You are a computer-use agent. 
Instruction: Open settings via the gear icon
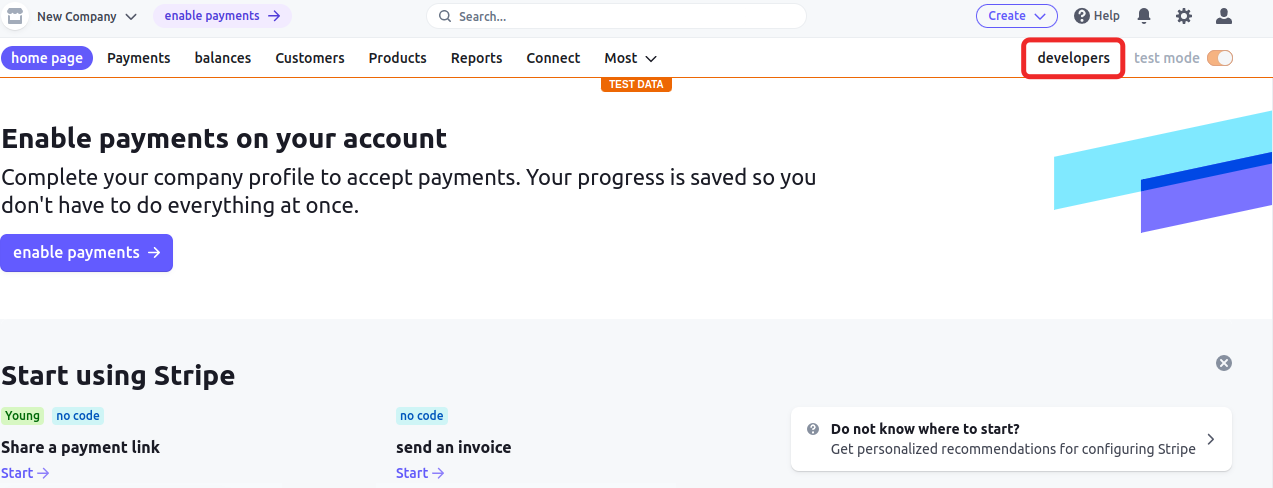tap(1184, 16)
